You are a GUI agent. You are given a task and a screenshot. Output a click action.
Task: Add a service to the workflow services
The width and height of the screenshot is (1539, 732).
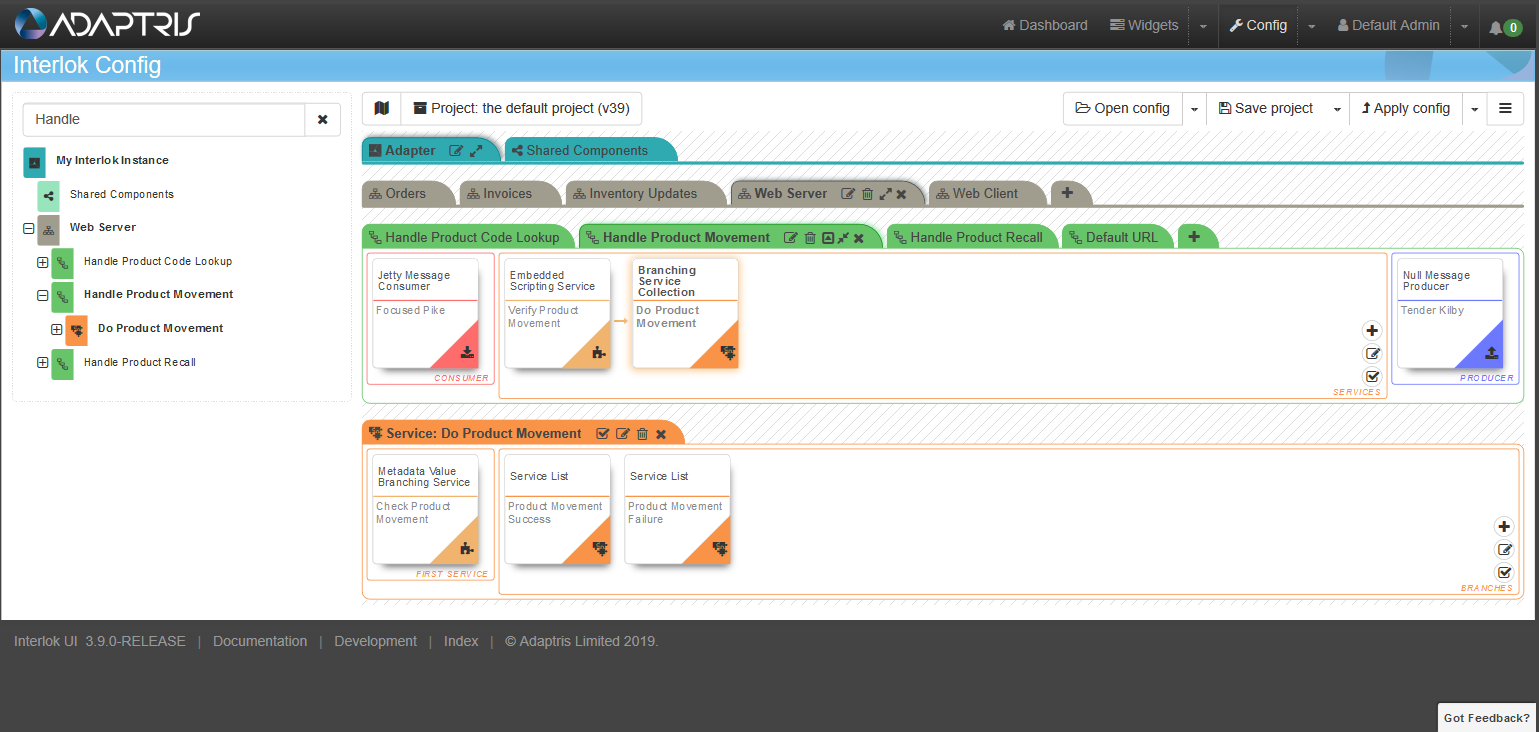tap(1372, 330)
